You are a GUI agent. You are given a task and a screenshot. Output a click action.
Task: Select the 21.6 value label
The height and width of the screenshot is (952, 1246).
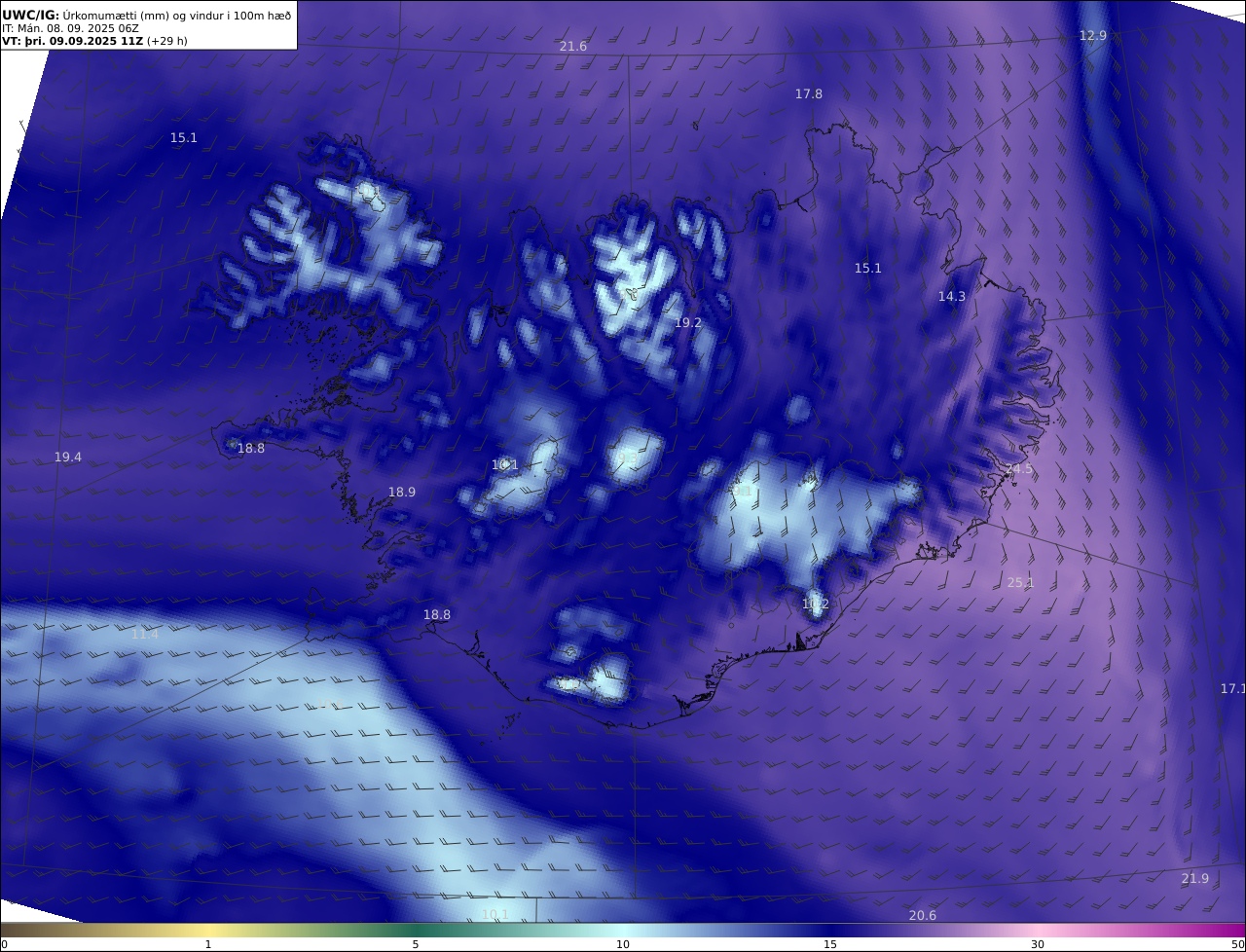573,47
